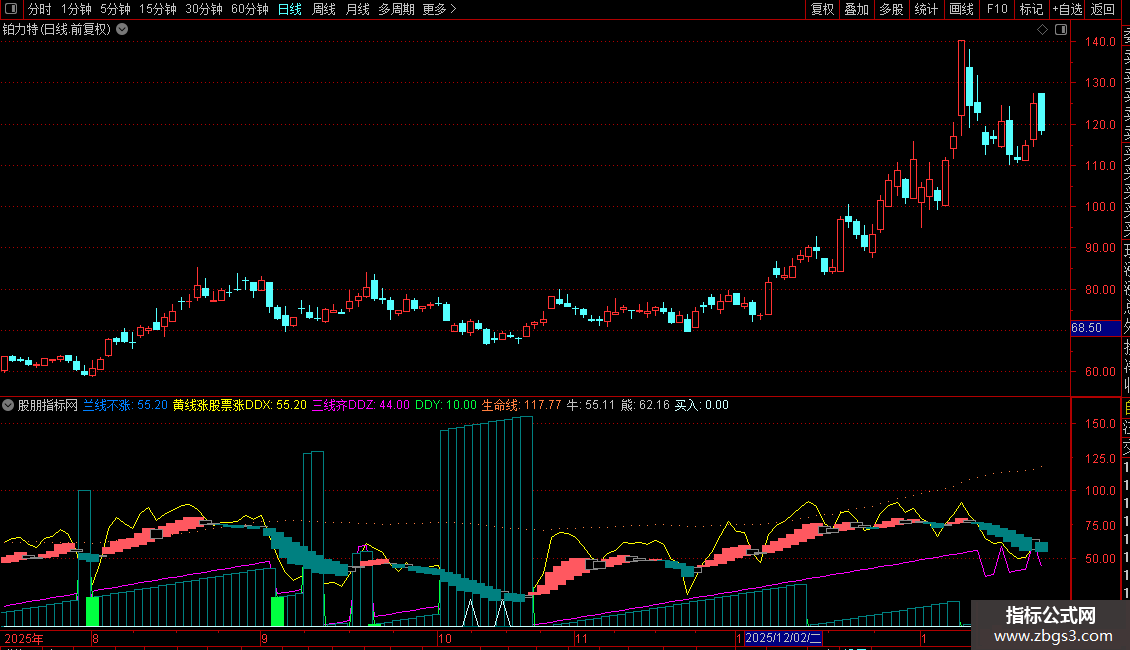Toggle the right info panel icon

[1061, 30]
